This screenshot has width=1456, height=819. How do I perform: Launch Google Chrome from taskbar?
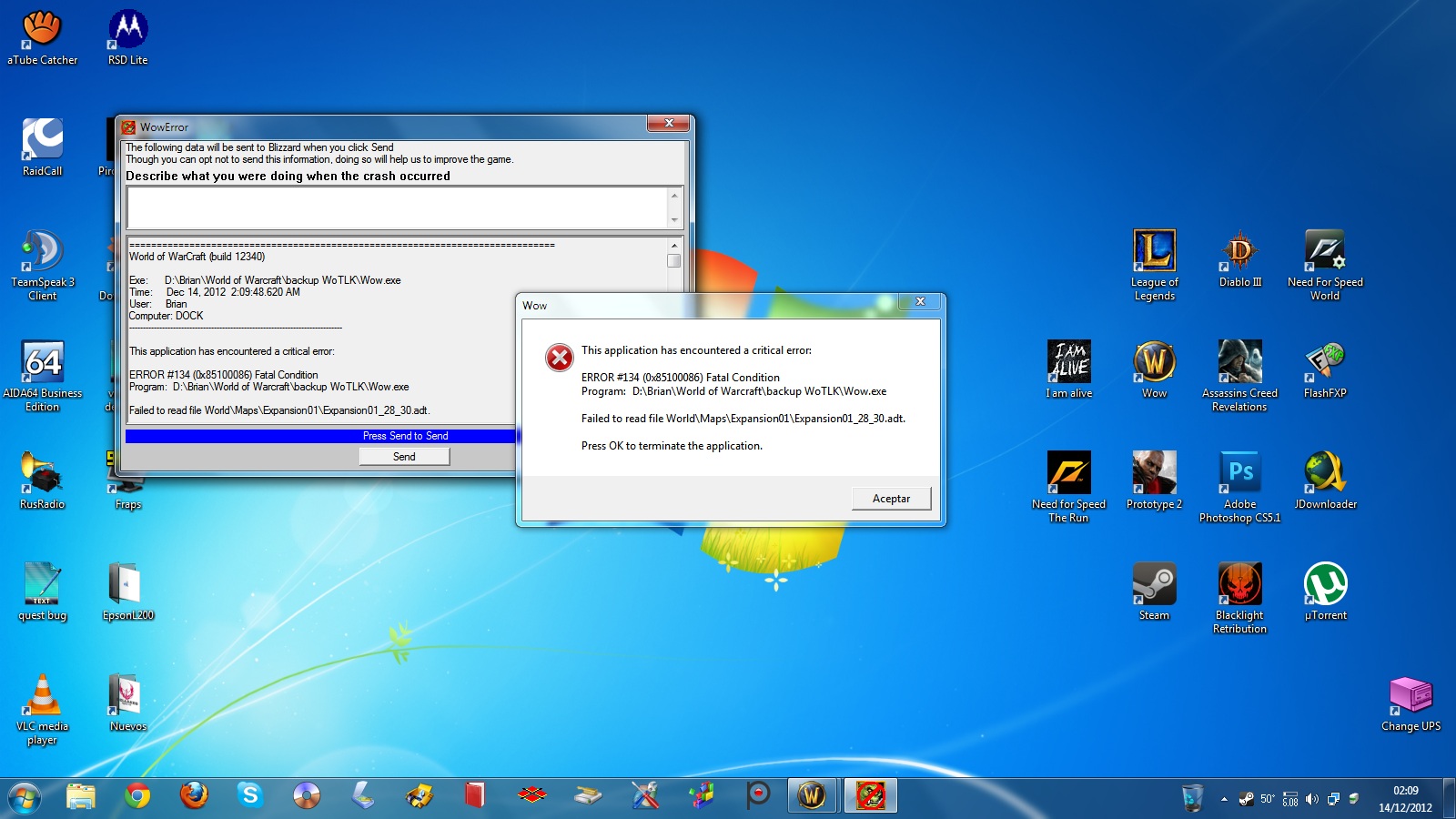coord(137,796)
